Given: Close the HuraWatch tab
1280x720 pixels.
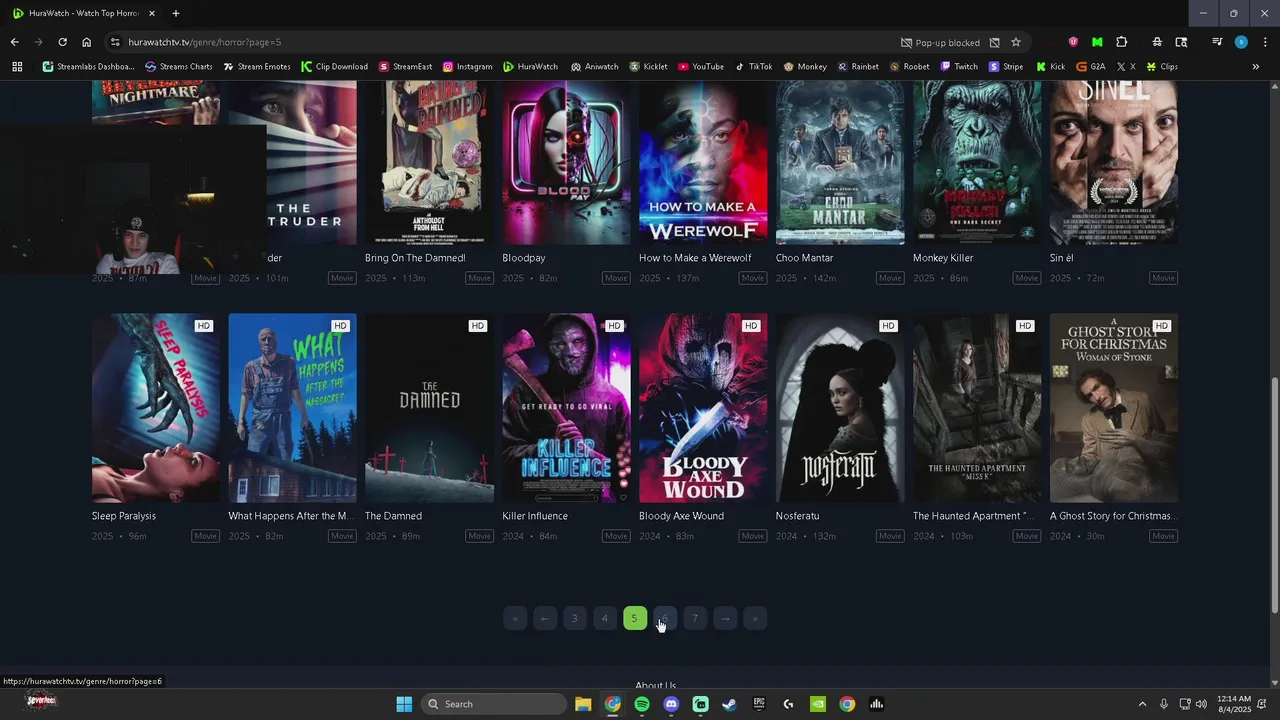Looking at the screenshot, I should [152, 14].
